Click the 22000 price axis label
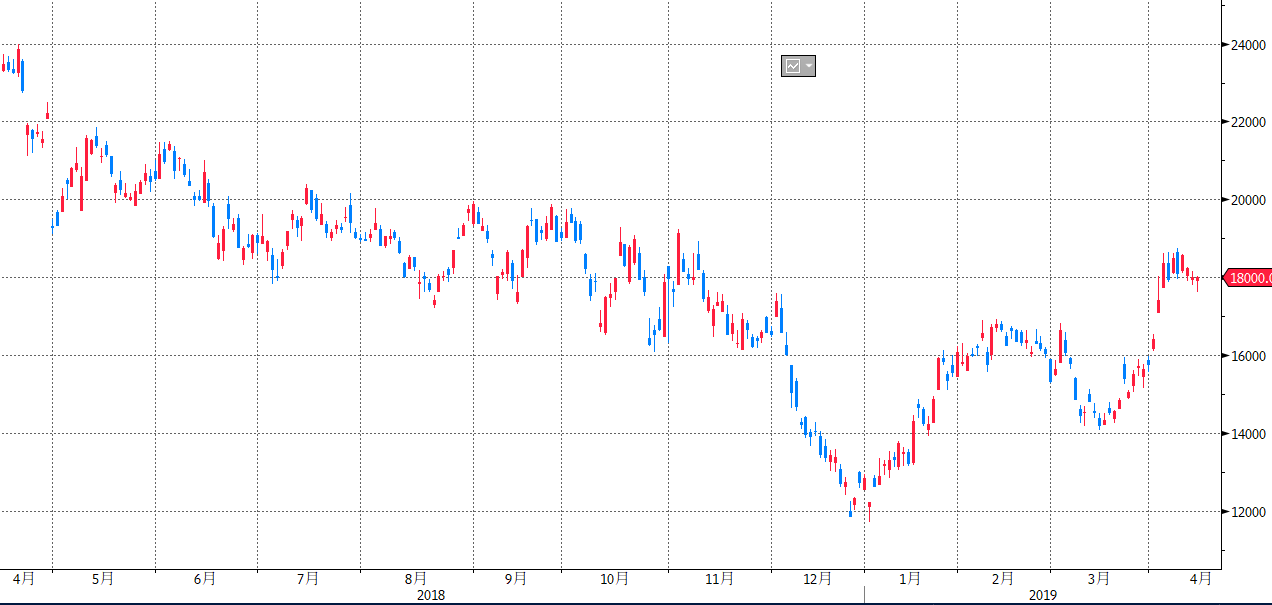This screenshot has width=1272, height=605. 1250,122
